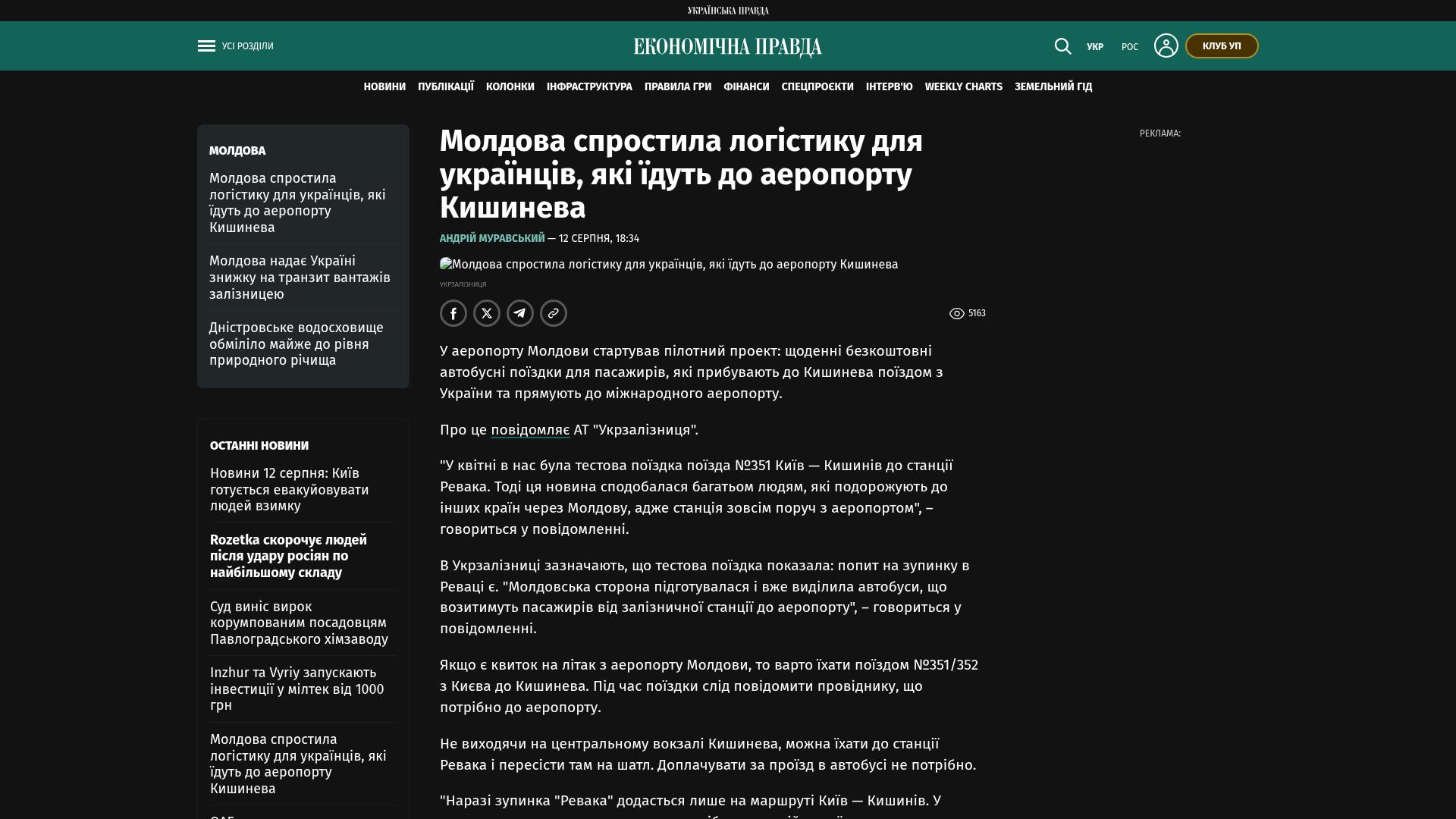Open the МОЛДОВА tag heading
Viewport: 1456px width, 819px height.
[x=237, y=151]
